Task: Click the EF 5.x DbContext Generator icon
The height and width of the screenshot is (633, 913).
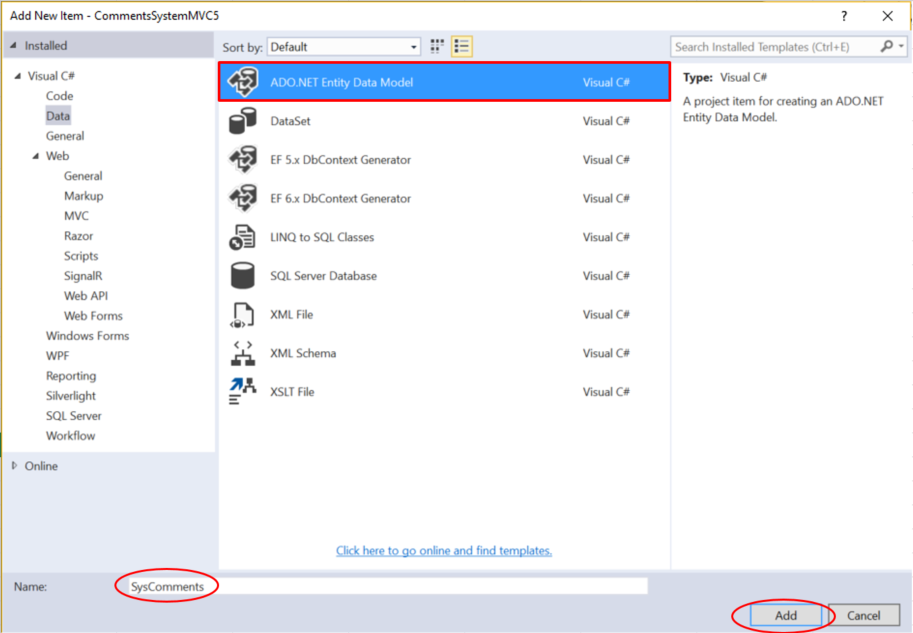Action: click(x=243, y=160)
